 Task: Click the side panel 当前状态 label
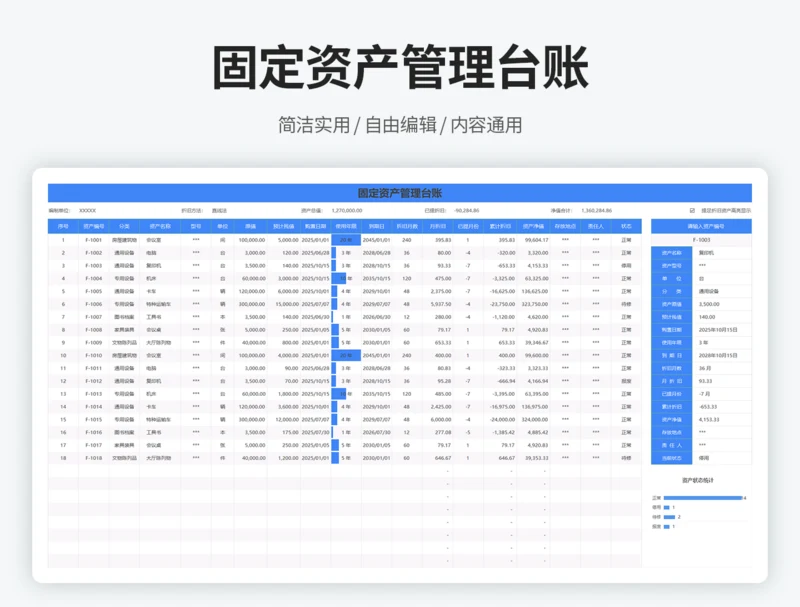click(671, 458)
